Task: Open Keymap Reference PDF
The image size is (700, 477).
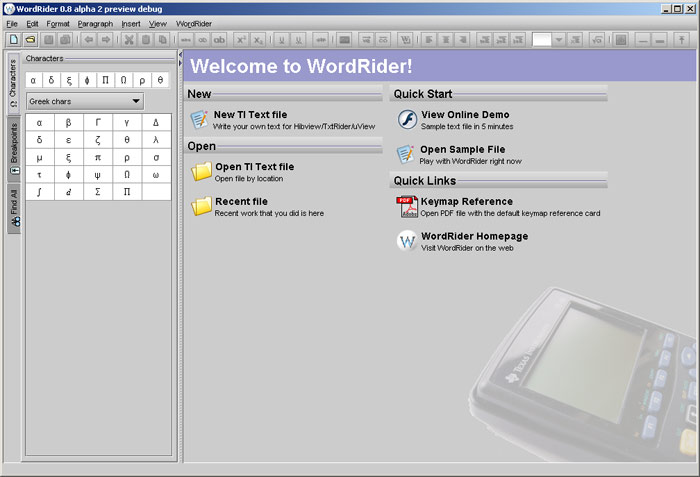Action: click(x=467, y=201)
